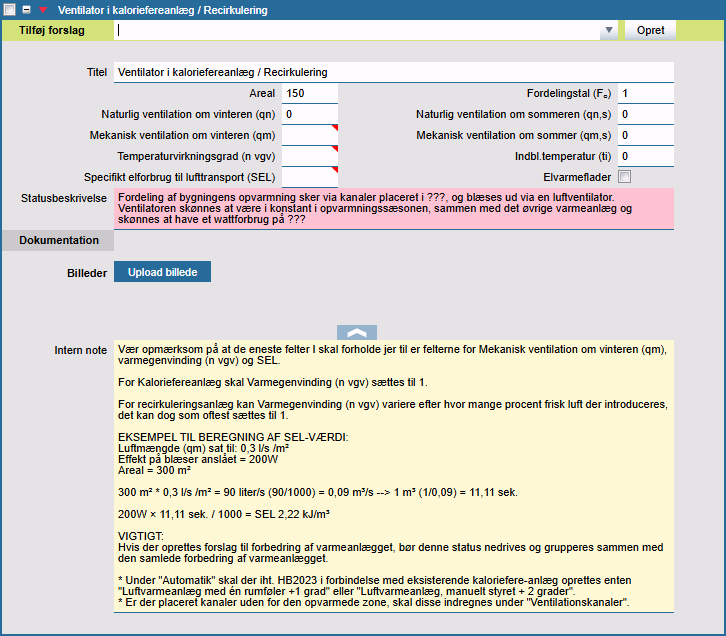Click the Indbl.temperatur (ti) field
This screenshot has width=726, height=636.
pyautogui.click(x=645, y=156)
